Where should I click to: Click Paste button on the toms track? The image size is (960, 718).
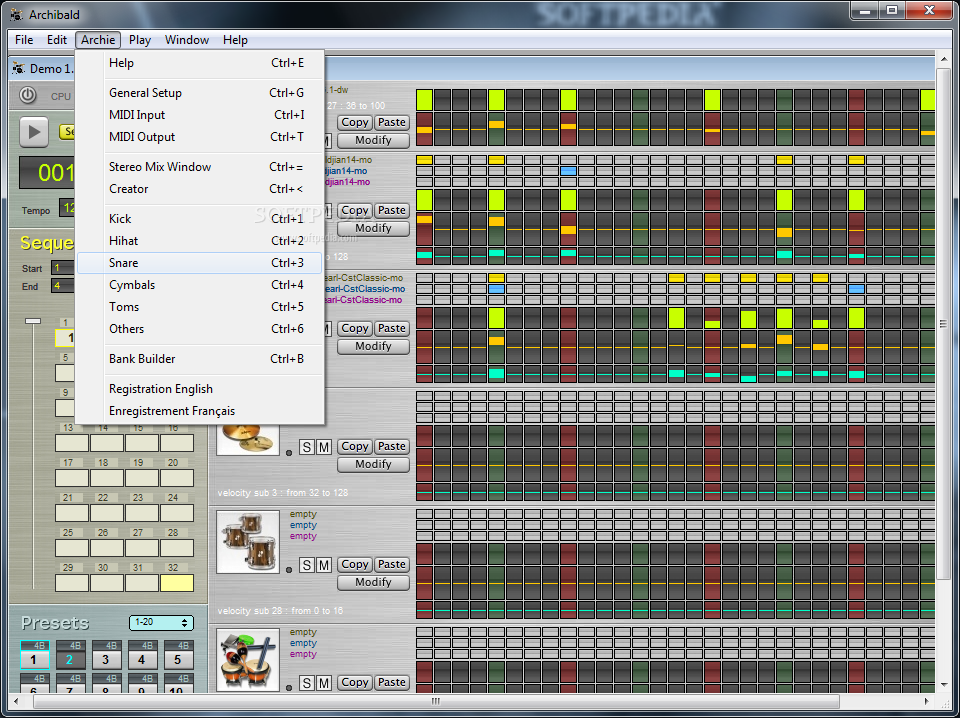point(391,564)
